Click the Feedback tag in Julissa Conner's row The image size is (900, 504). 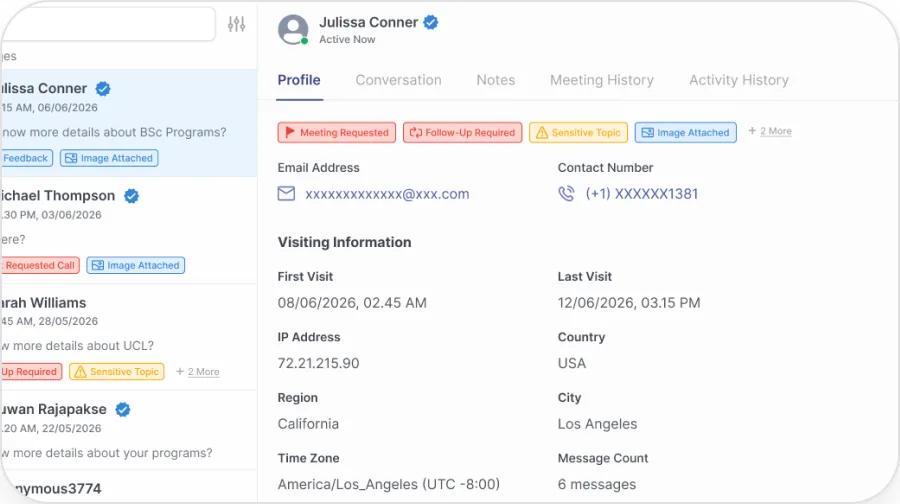point(26,158)
